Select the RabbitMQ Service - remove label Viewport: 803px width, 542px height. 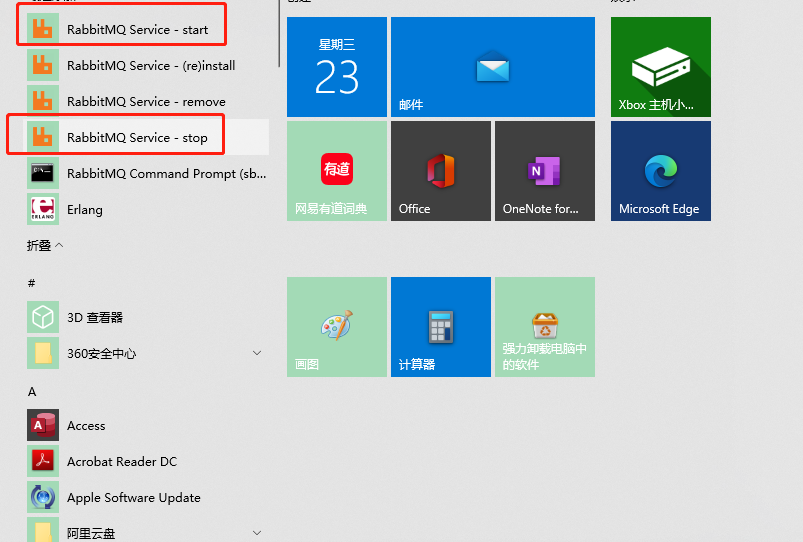pyautogui.click(x=146, y=101)
